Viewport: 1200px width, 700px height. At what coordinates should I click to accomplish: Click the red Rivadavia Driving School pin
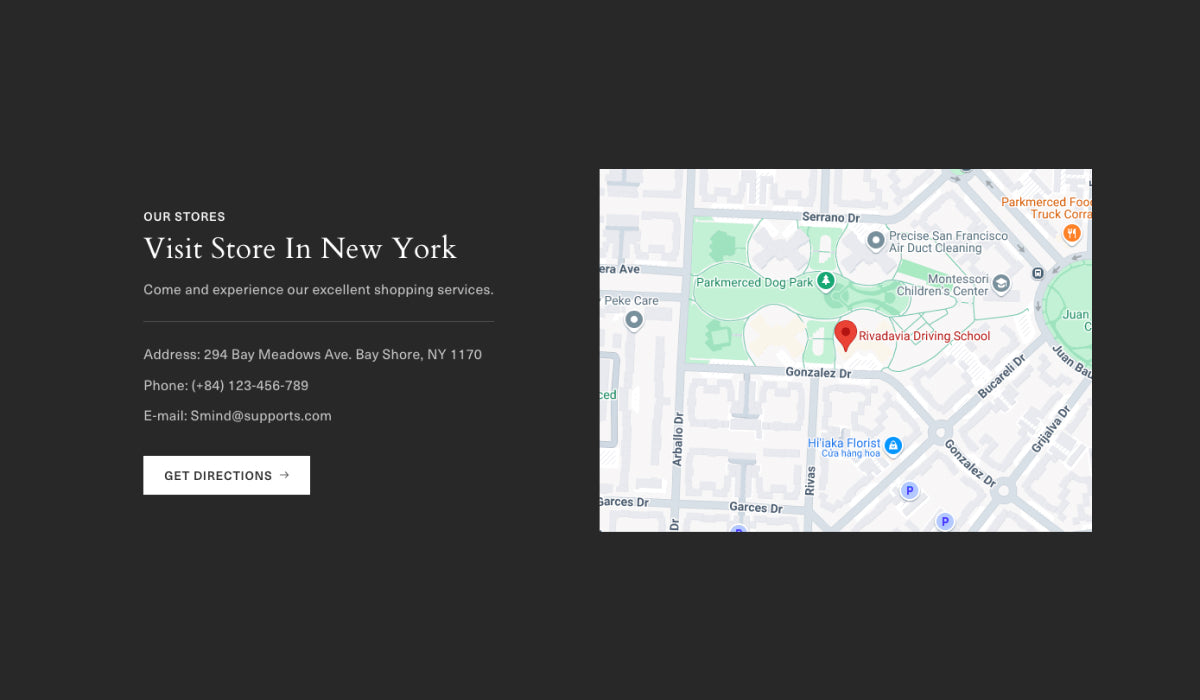point(845,334)
